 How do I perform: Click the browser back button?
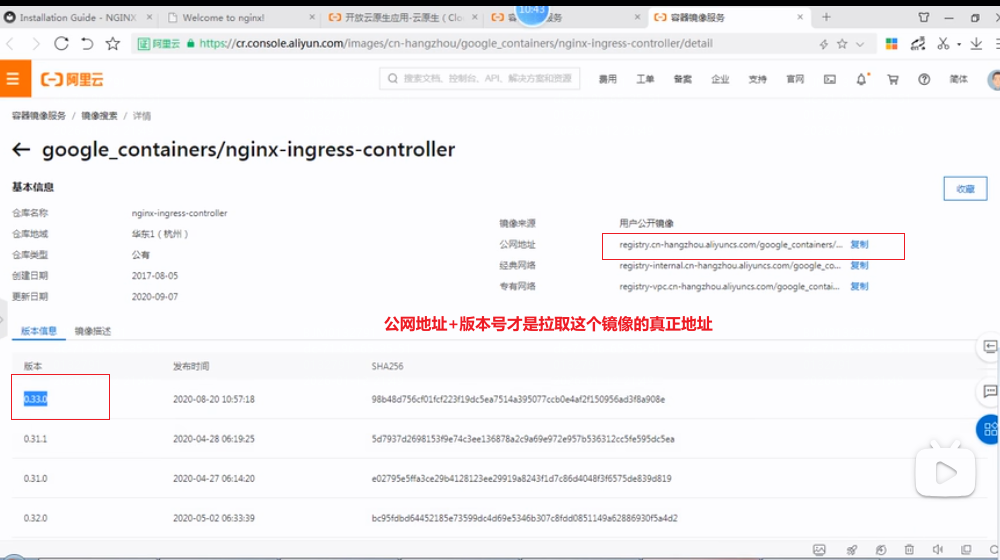click(10, 43)
